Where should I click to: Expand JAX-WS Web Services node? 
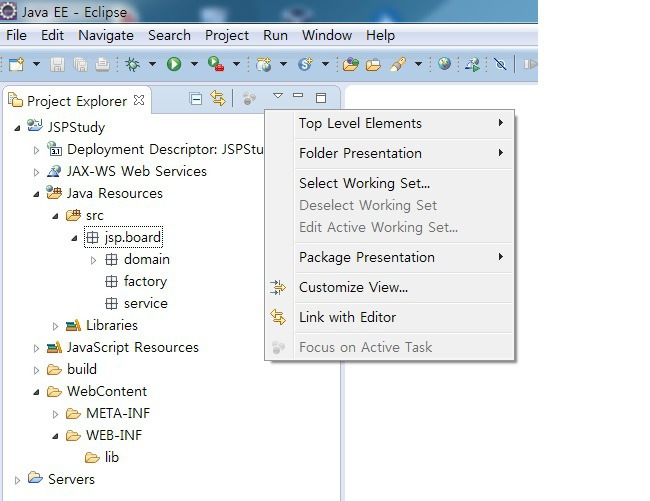coord(36,172)
